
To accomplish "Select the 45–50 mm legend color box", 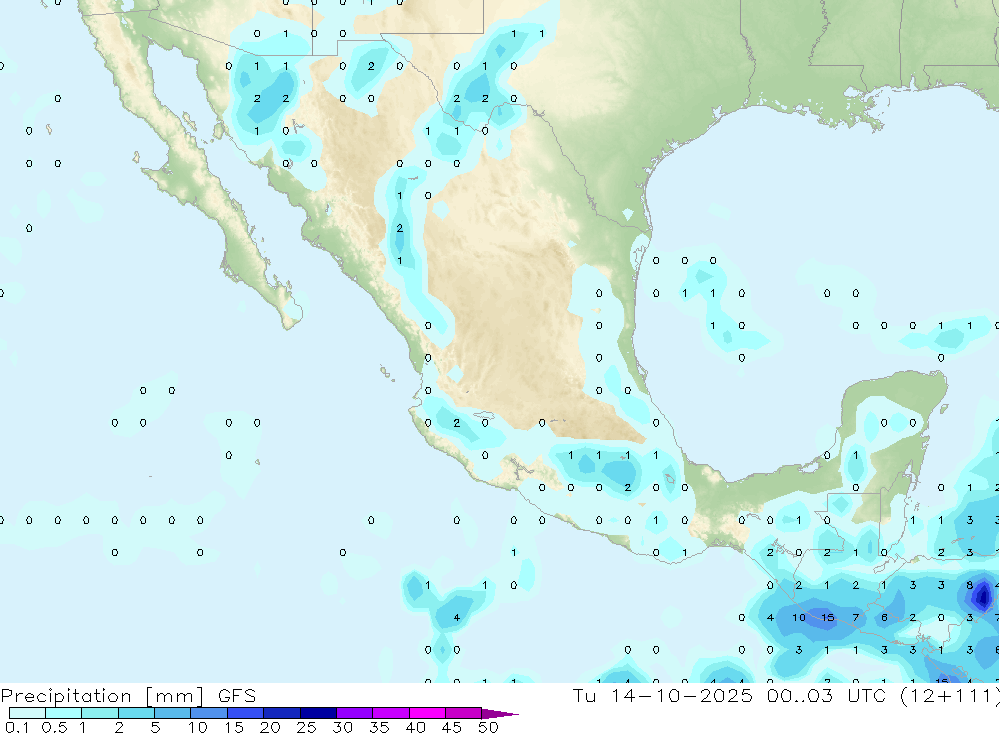I will (464, 713).
